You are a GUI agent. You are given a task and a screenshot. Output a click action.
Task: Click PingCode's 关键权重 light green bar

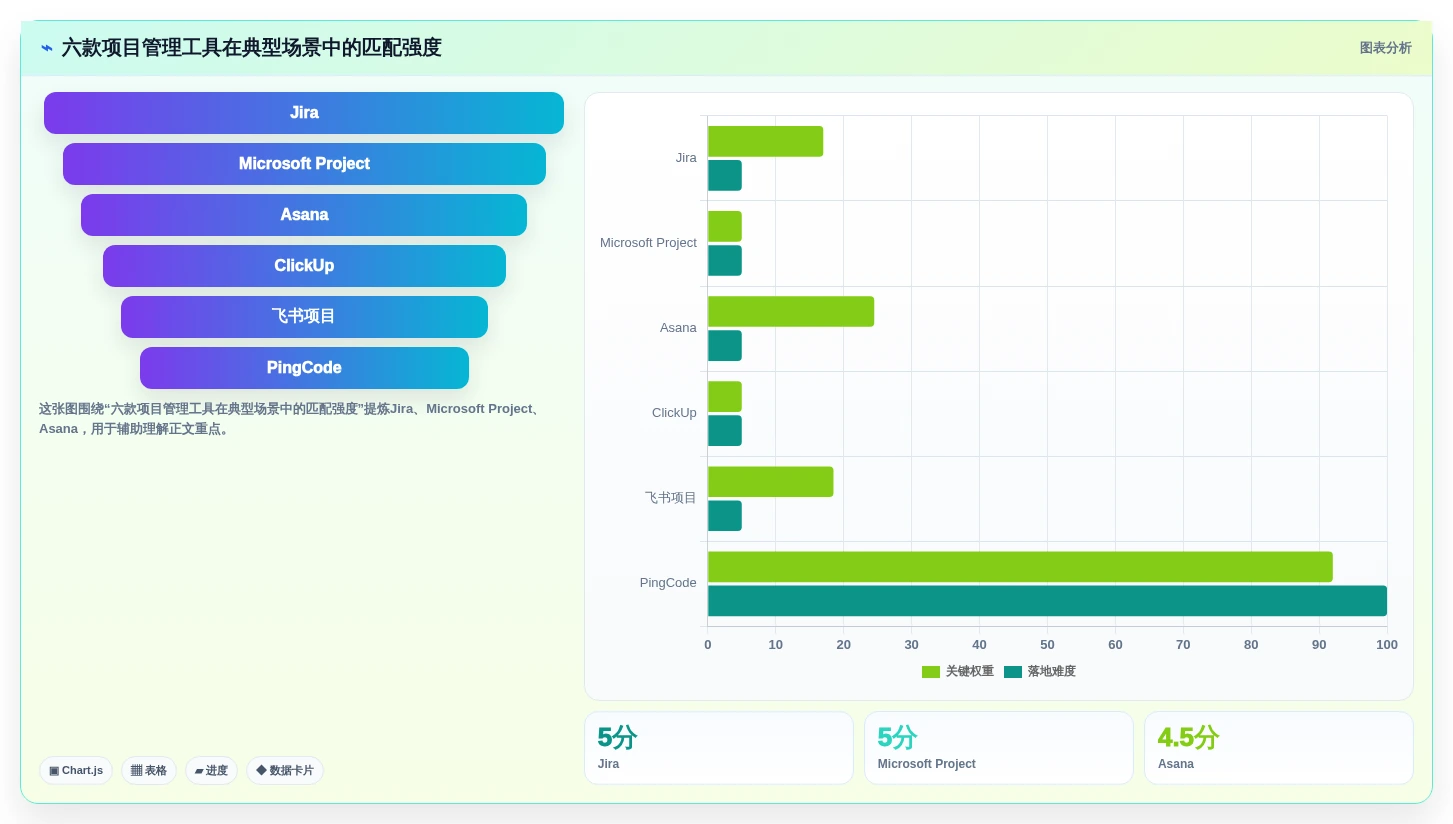pos(1020,566)
